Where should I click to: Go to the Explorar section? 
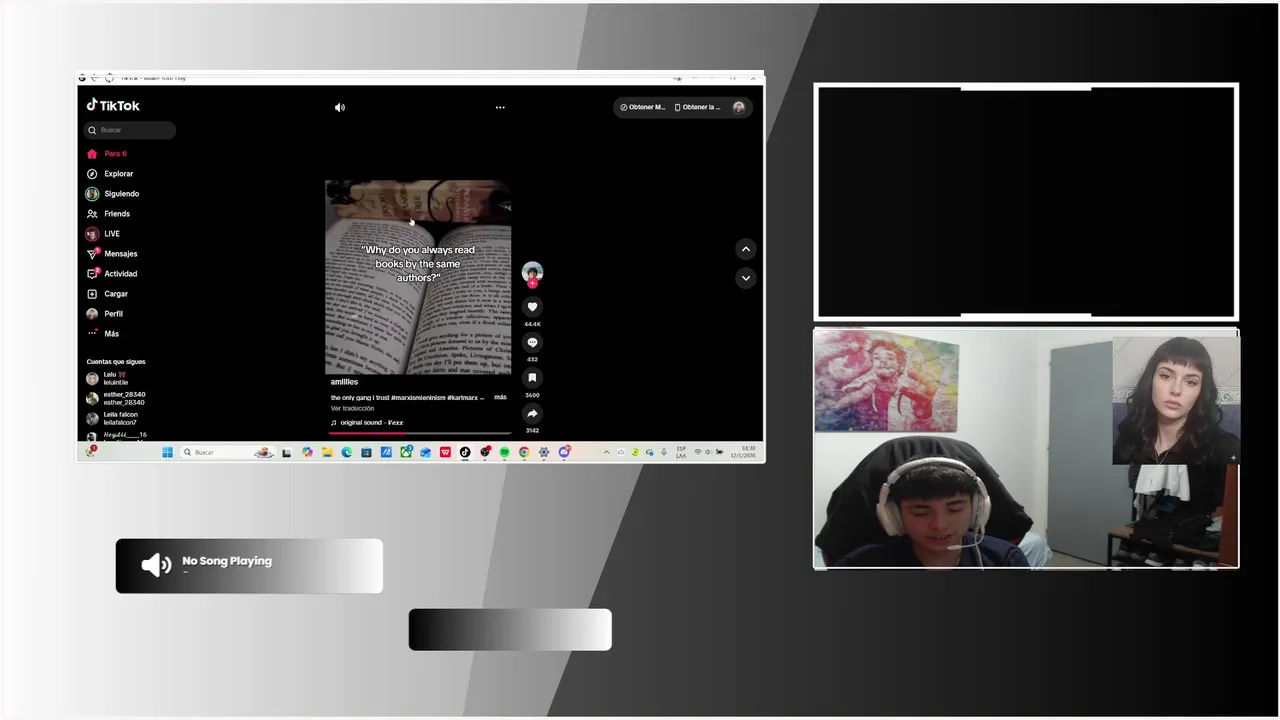[110, 174]
